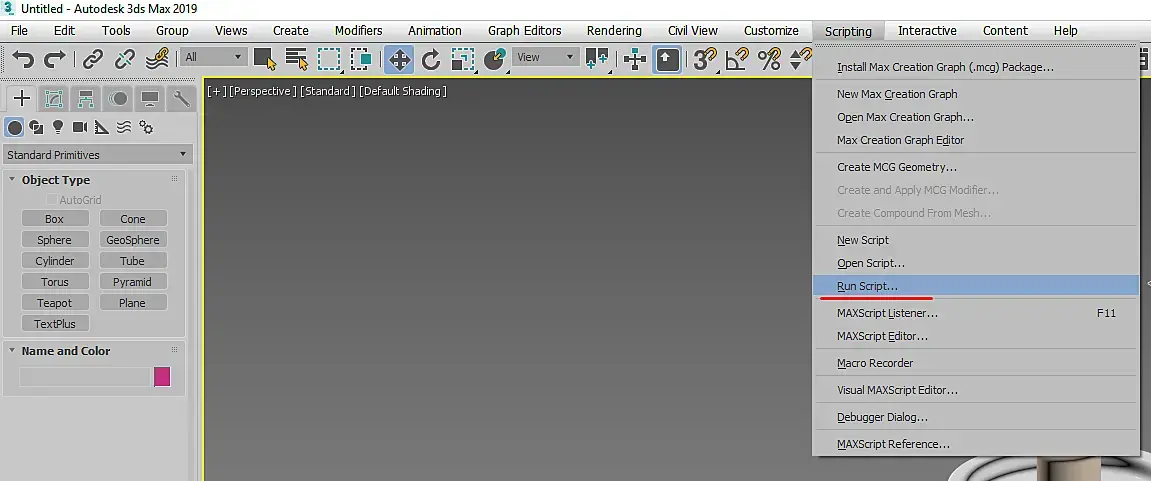This screenshot has width=1151, height=481.
Task: Select the Geometry category circle icon
Action: [x=15, y=128]
